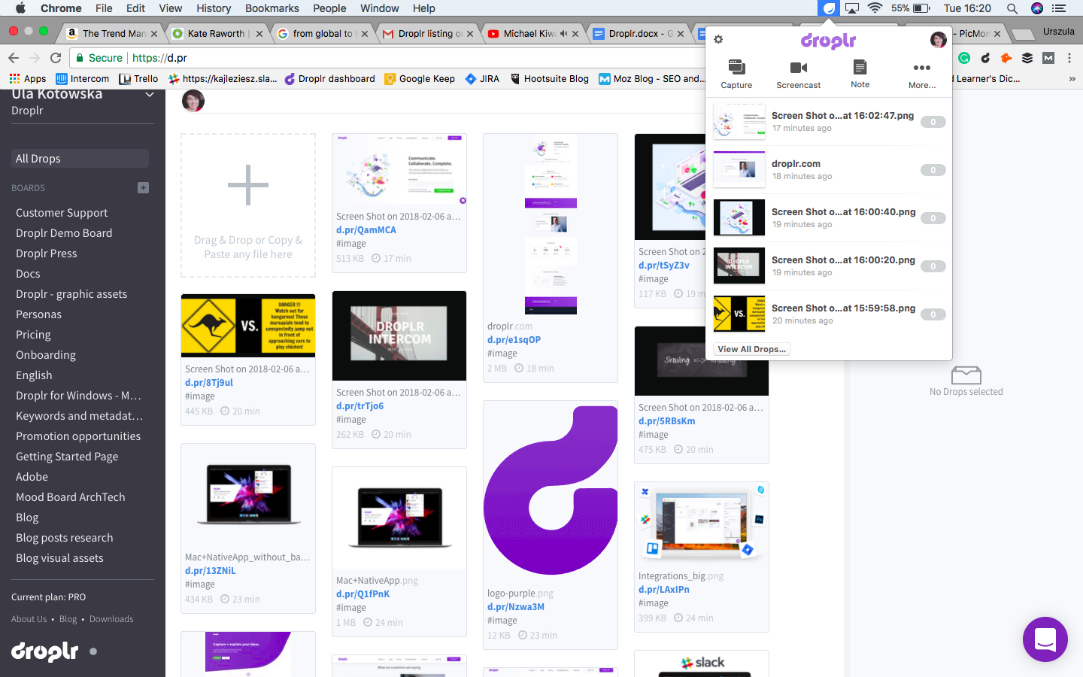This screenshot has width=1083, height=677.
Task: Open the Droplr Demo Board
Action: [x=64, y=233]
